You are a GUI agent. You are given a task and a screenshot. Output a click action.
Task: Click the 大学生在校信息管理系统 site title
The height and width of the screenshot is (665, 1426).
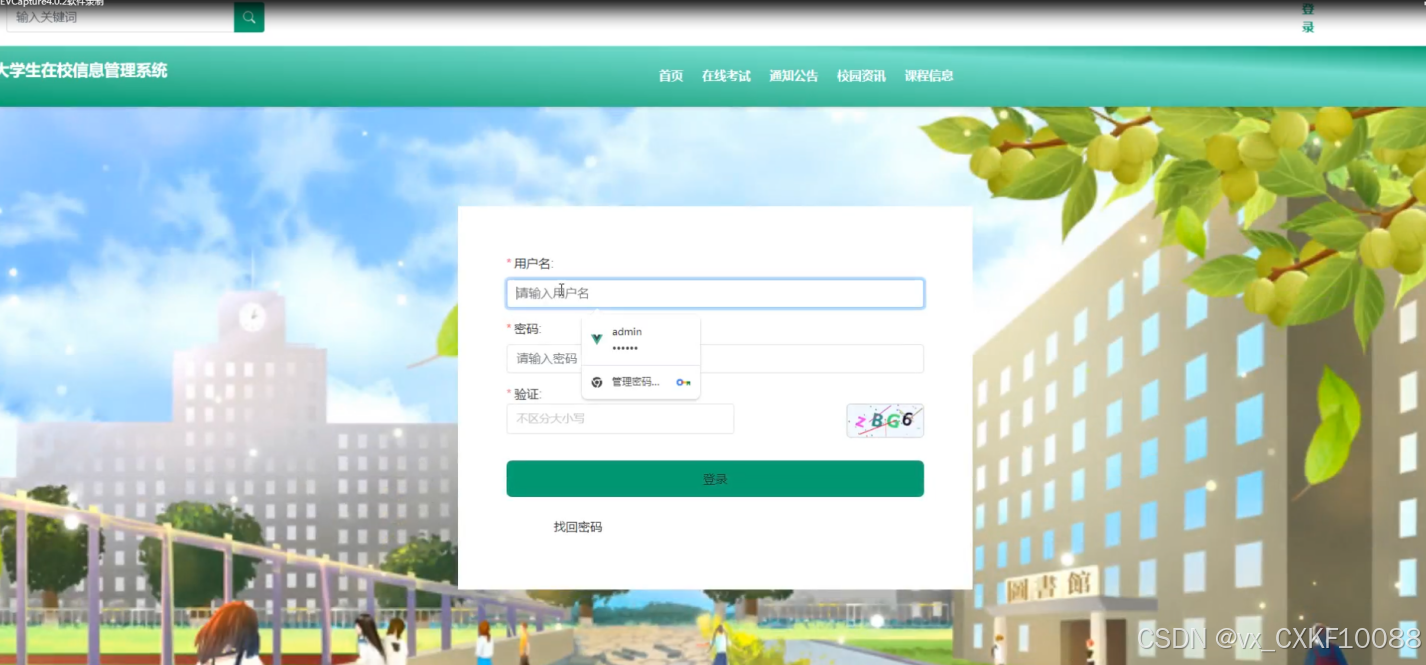click(x=83, y=71)
